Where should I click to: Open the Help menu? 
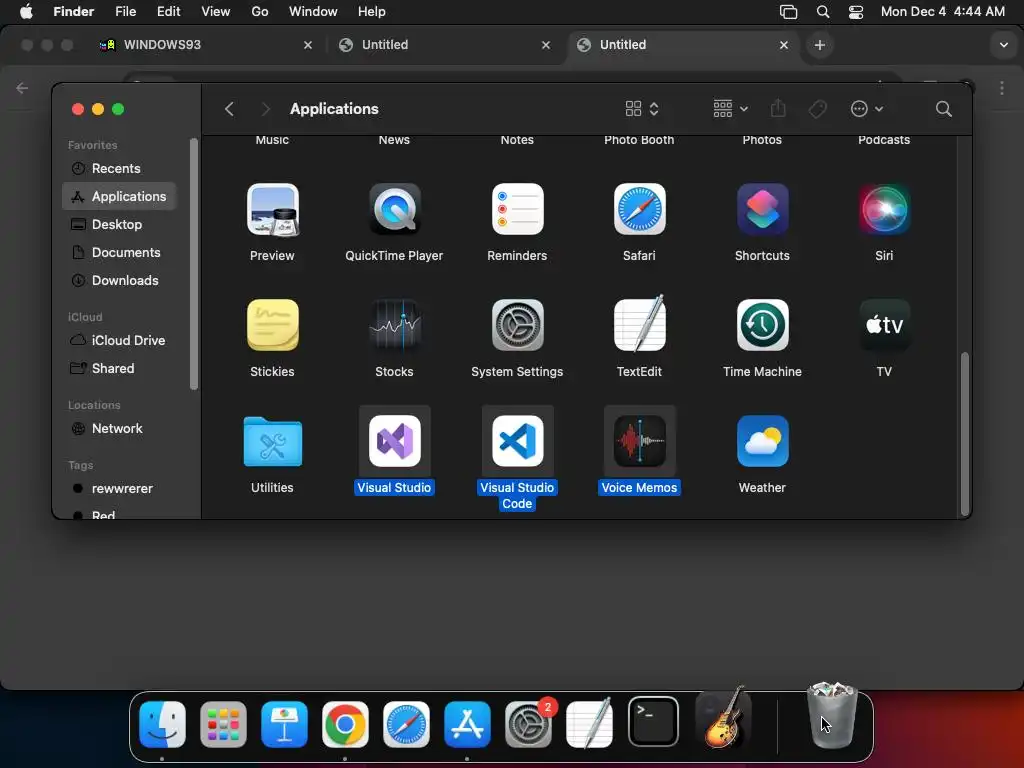coord(372,12)
